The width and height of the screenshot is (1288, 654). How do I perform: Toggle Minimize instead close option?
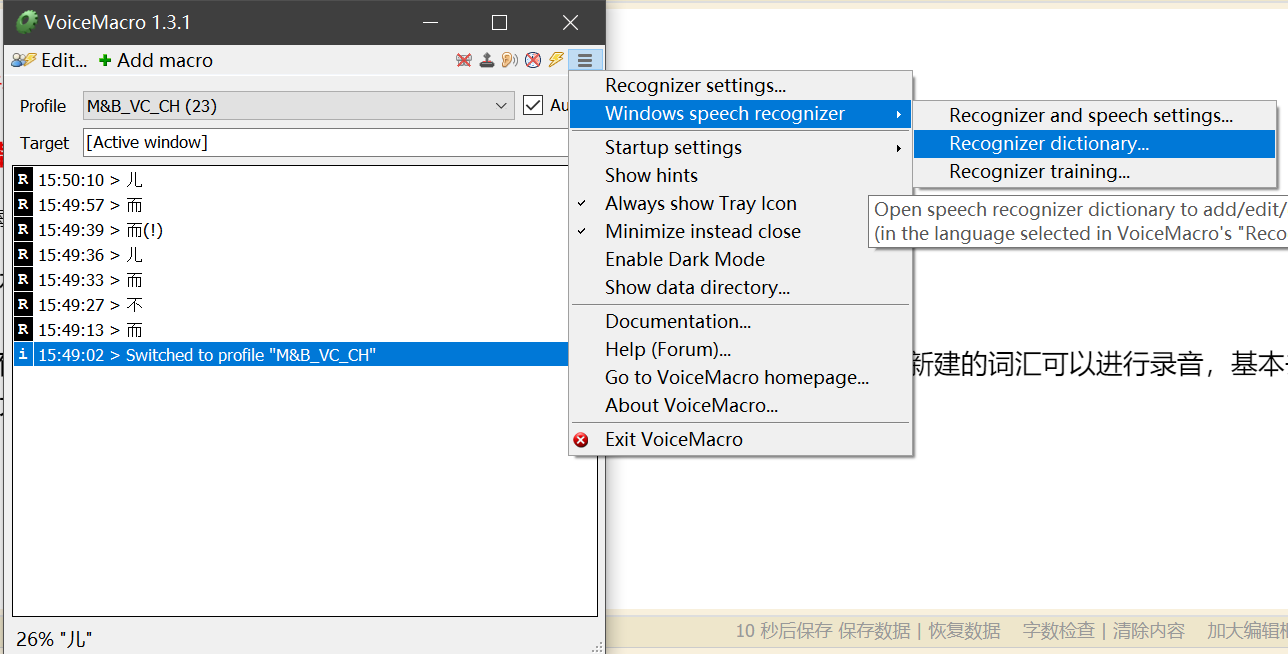coord(741,231)
